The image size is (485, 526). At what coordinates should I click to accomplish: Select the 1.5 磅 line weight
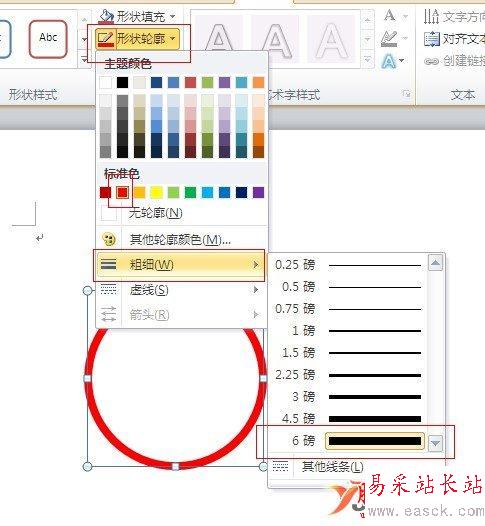[348, 353]
